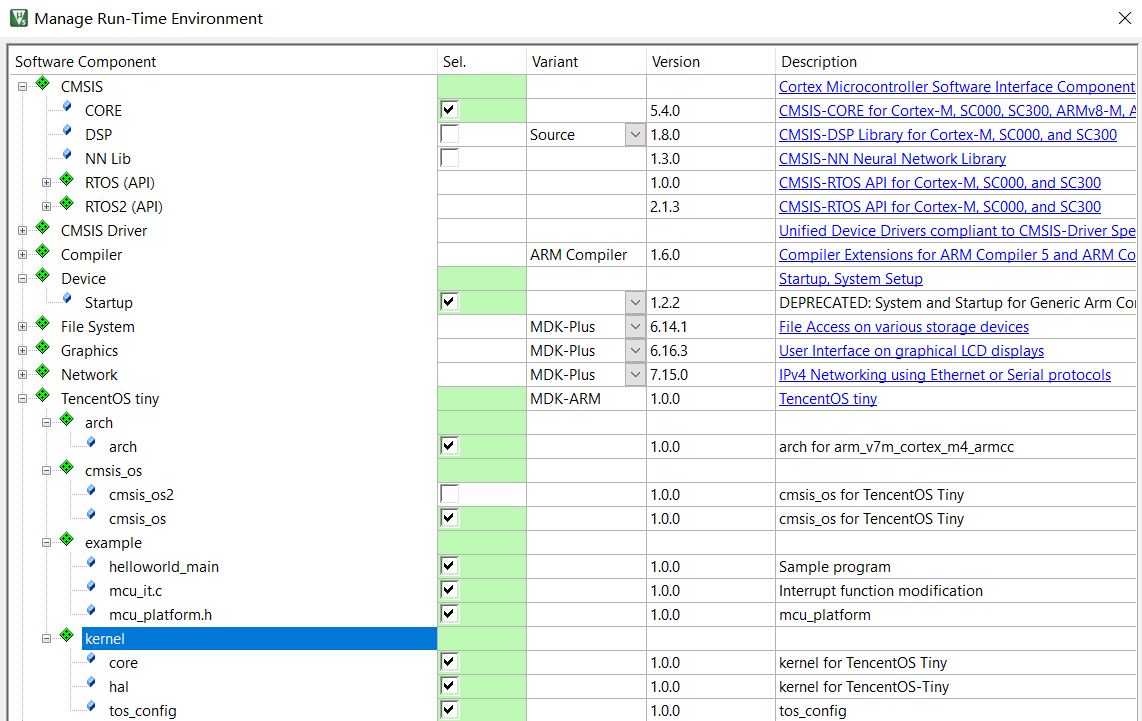
Task: Tick the cmsis_os2 checkbox
Action: pyautogui.click(x=449, y=495)
